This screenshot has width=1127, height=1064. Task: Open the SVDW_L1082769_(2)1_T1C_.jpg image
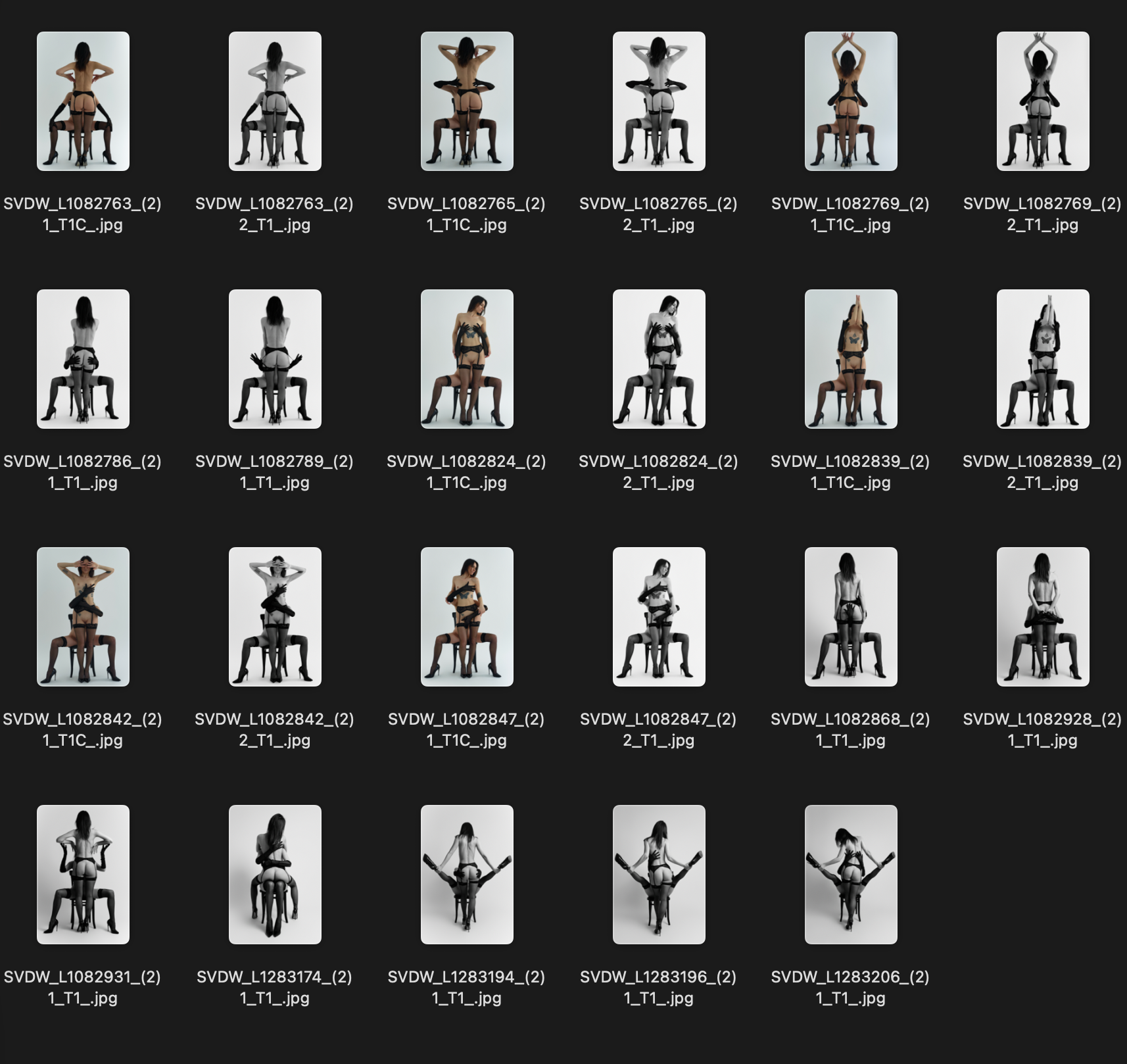[x=850, y=100]
